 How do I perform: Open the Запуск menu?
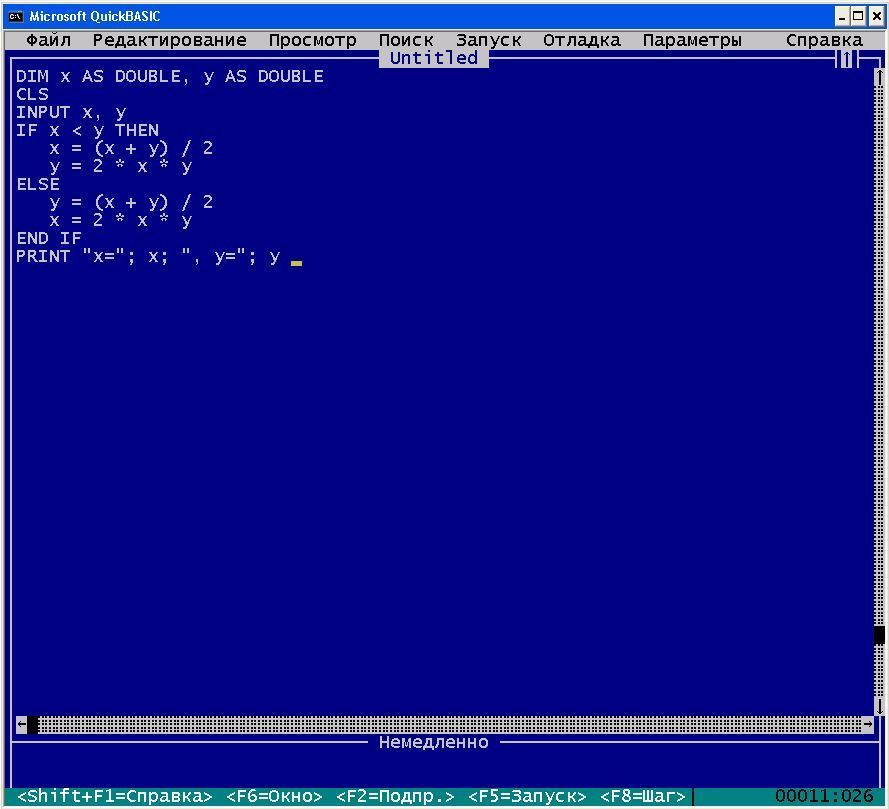489,40
